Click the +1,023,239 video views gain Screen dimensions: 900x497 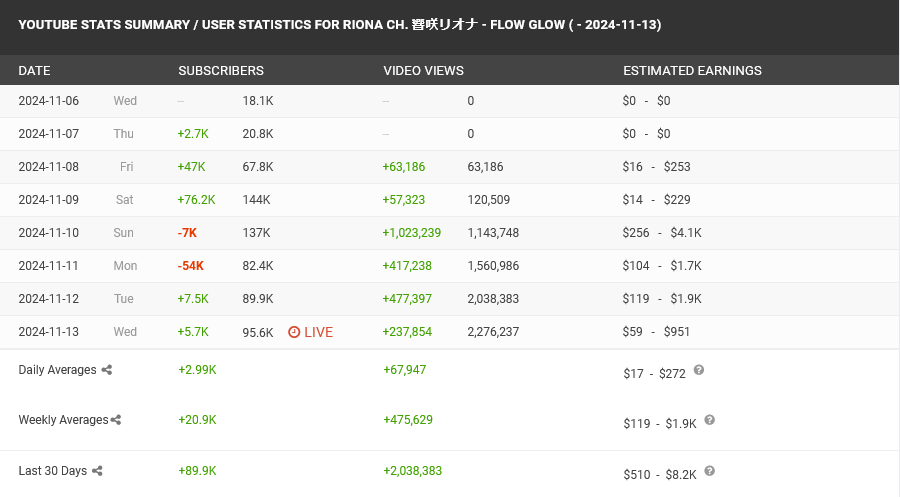[x=412, y=233]
